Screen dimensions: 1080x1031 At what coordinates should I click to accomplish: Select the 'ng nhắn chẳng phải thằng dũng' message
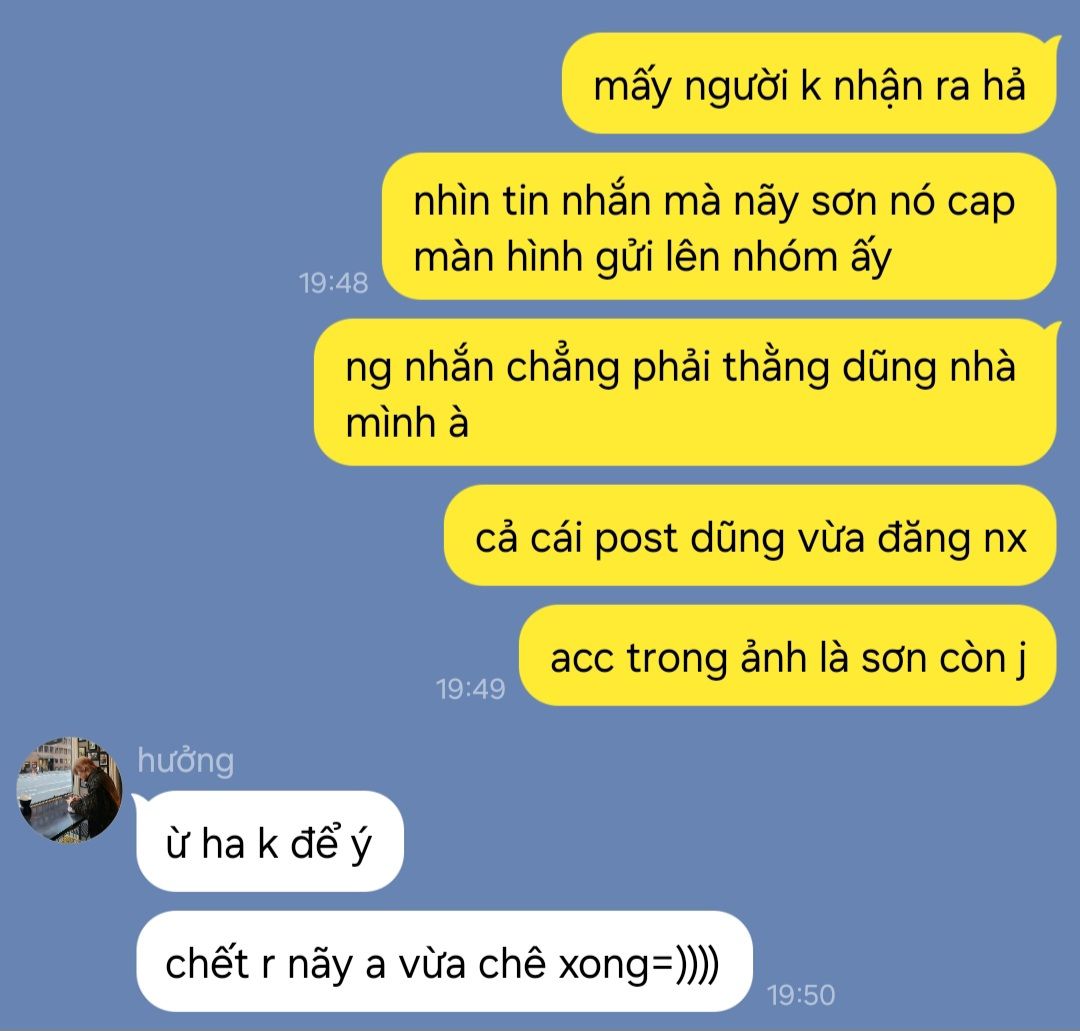click(685, 392)
